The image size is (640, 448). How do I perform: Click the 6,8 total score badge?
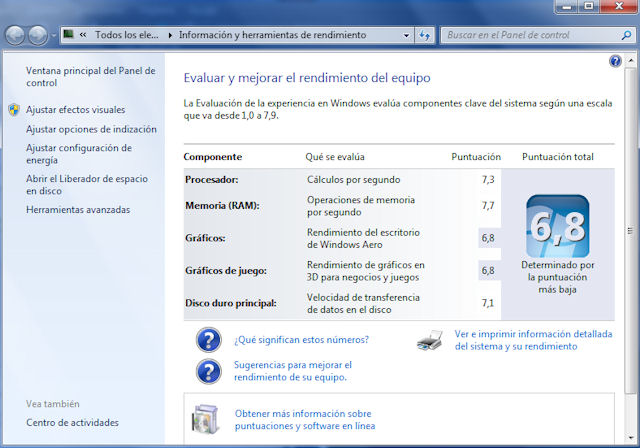pos(558,226)
